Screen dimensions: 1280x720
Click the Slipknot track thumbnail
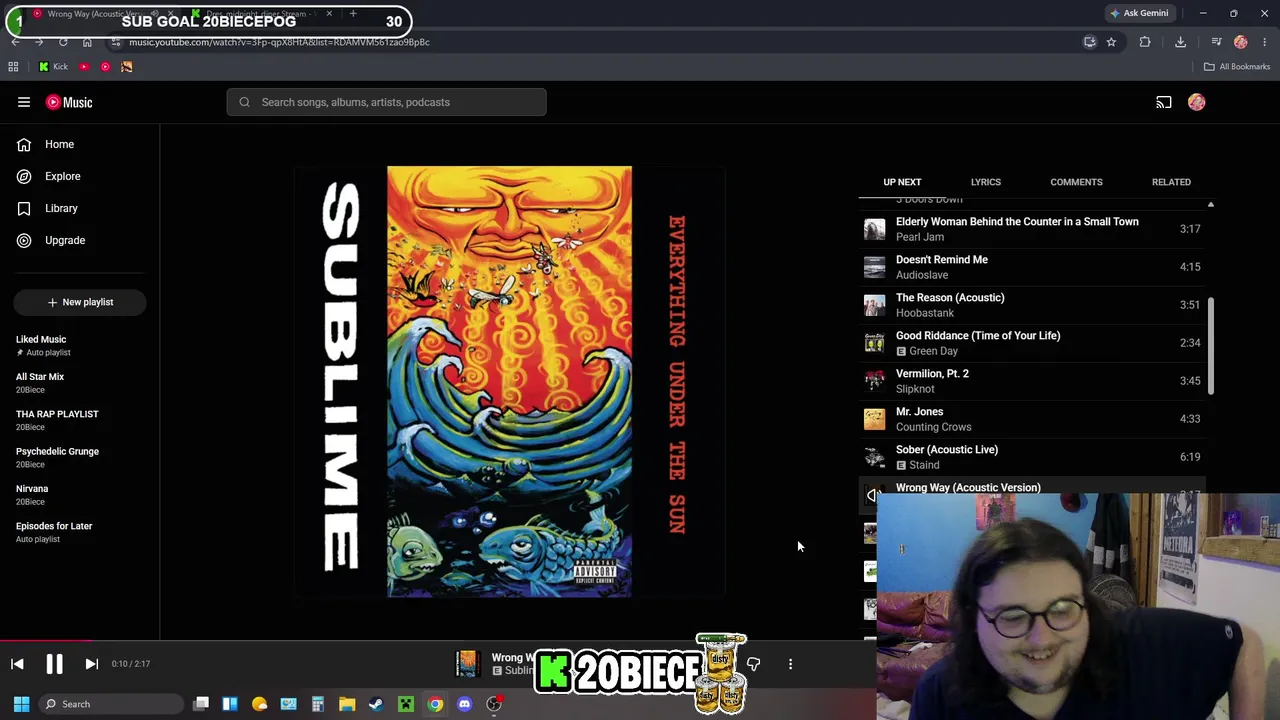pyautogui.click(x=875, y=381)
